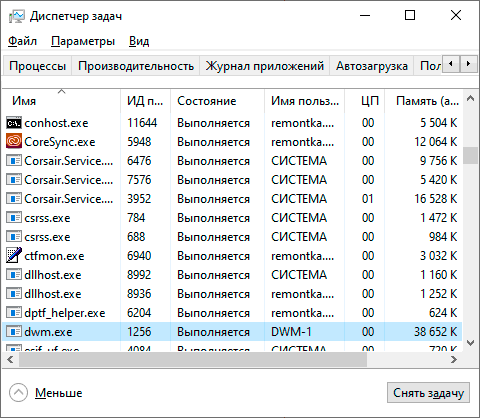Click the CoreSync.exe Creative Cloud icon
This screenshot has width=480, height=418.
[14, 142]
